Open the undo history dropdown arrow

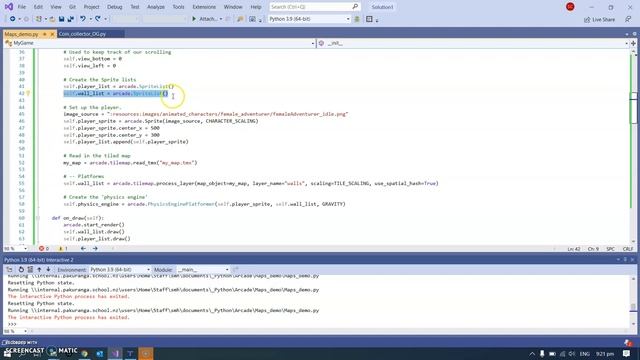(x=90, y=19)
